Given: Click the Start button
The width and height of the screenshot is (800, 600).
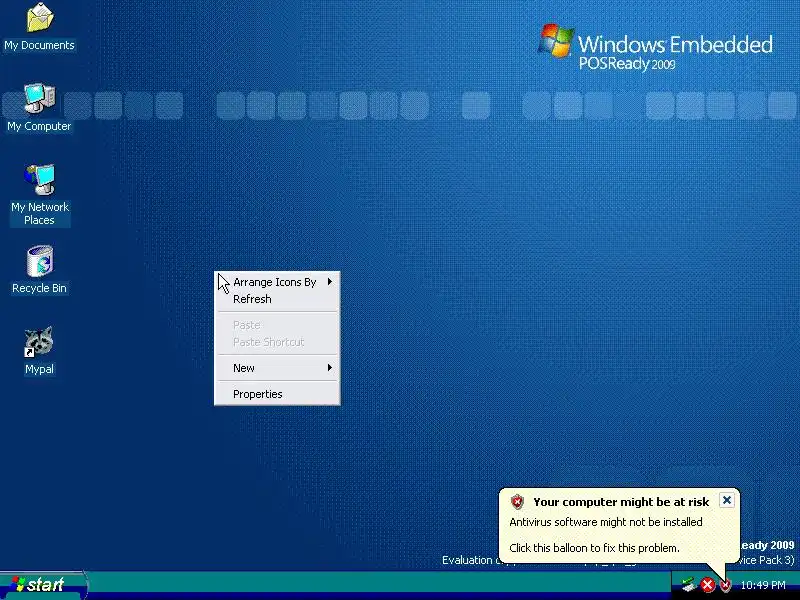Looking at the screenshot, I should point(43,585).
